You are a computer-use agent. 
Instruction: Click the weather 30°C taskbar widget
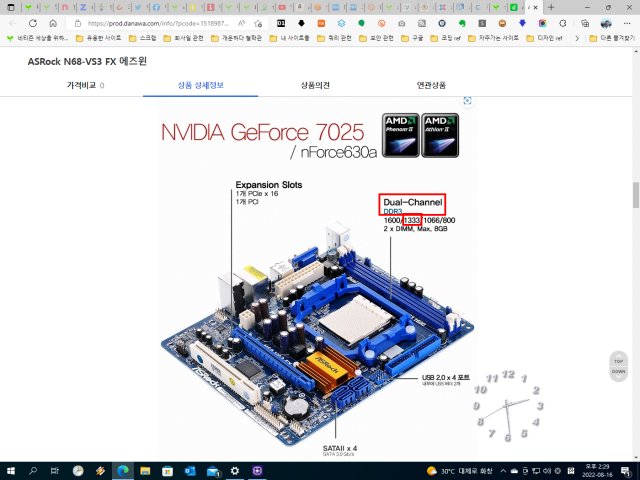tap(460, 471)
